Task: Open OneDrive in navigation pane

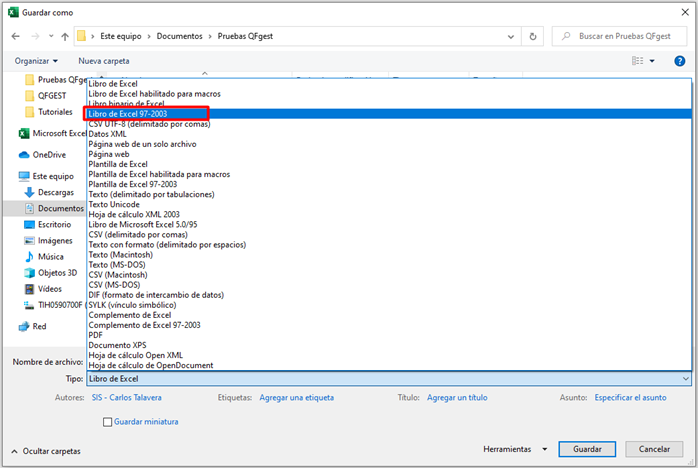Action: tap(42, 155)
